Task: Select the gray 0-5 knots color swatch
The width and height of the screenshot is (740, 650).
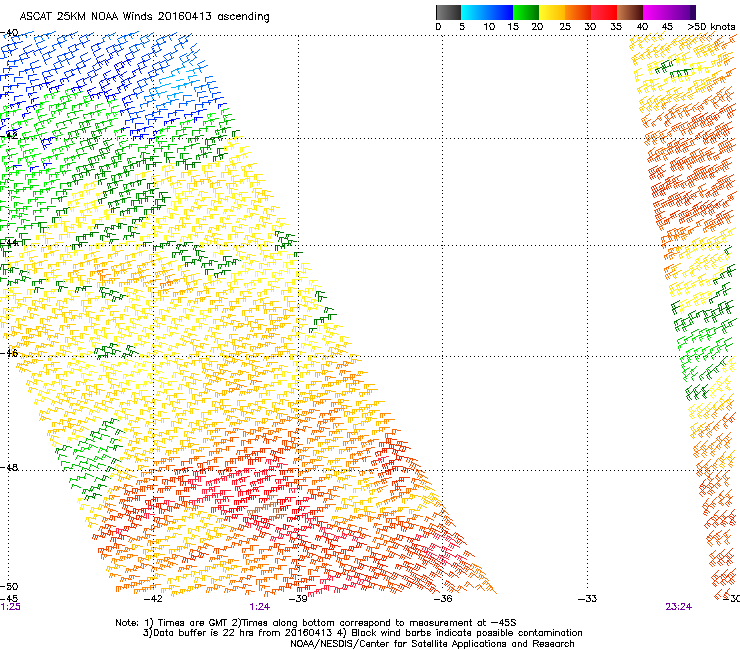Action: (x=448, y=12)
